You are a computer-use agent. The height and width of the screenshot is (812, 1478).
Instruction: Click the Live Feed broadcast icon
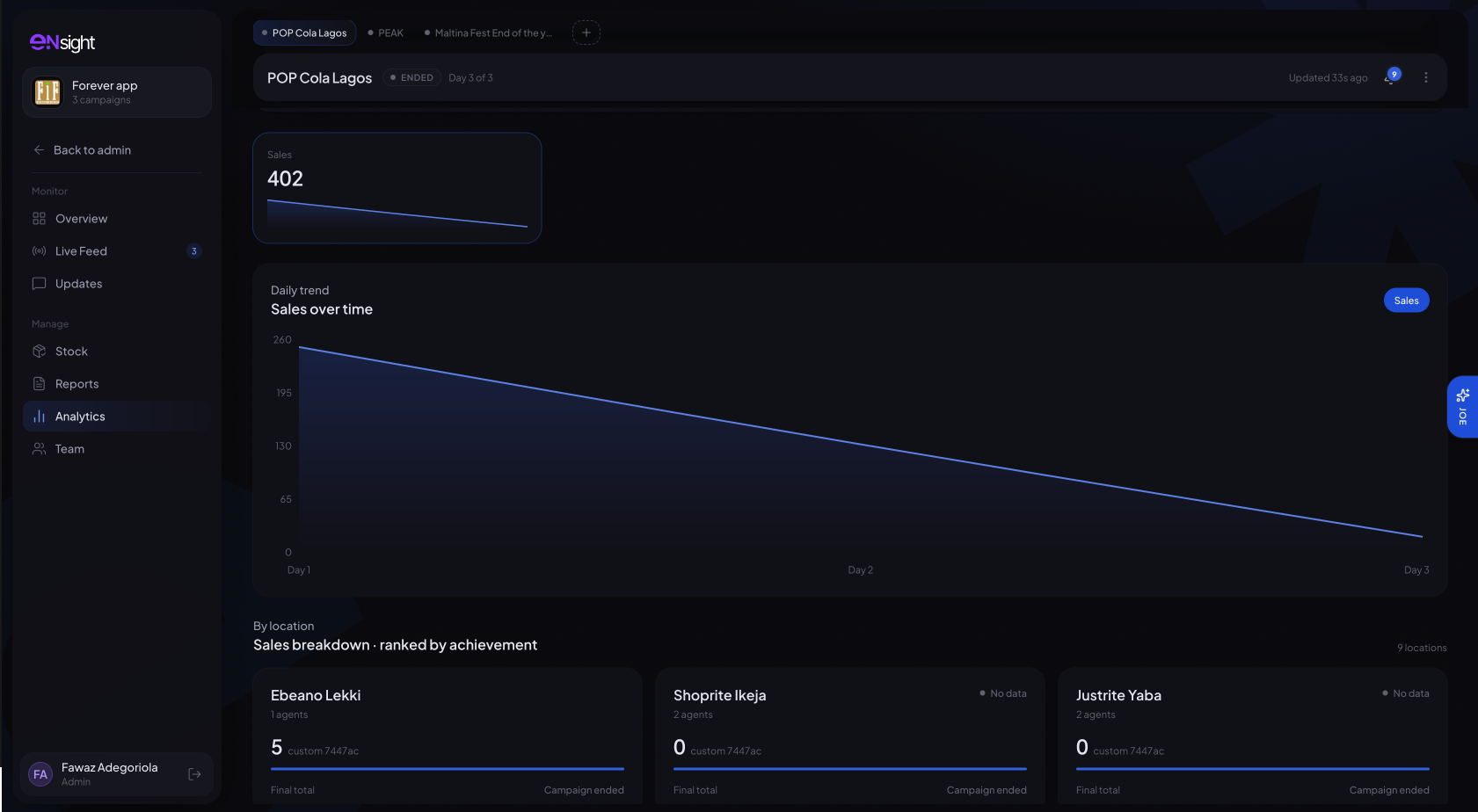(39, 251)
